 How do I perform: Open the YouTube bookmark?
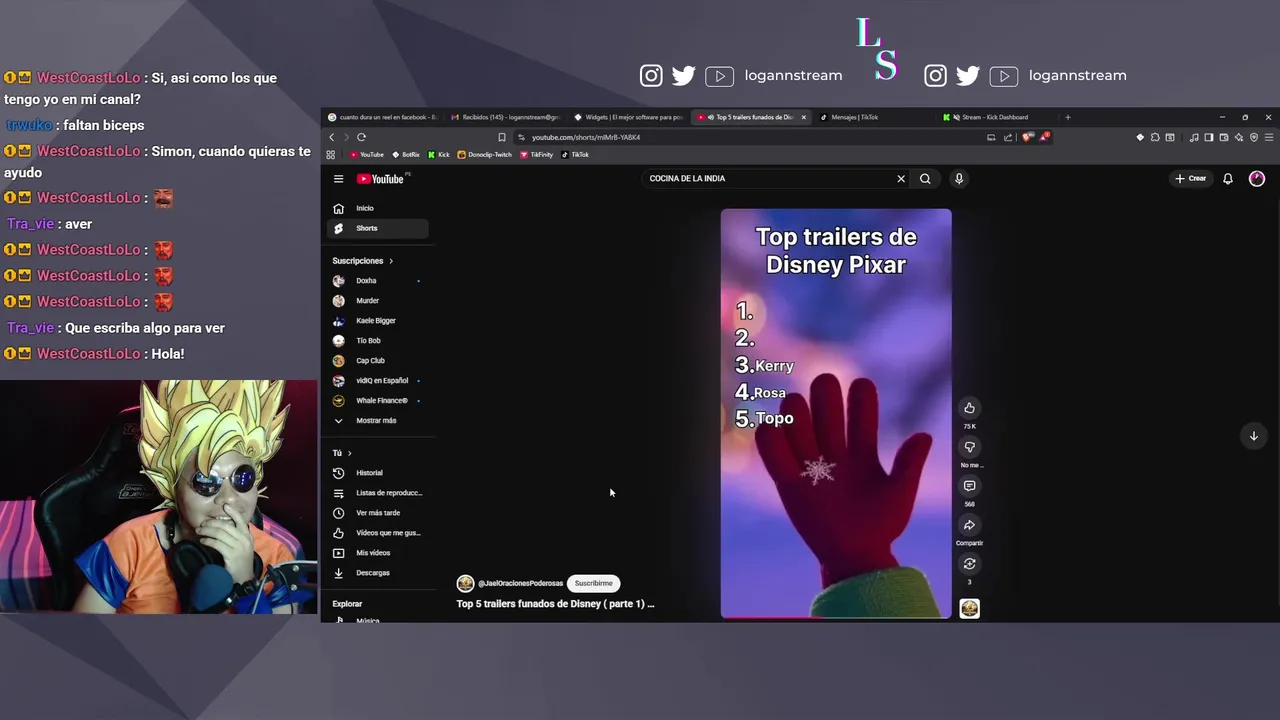(366, 155)
